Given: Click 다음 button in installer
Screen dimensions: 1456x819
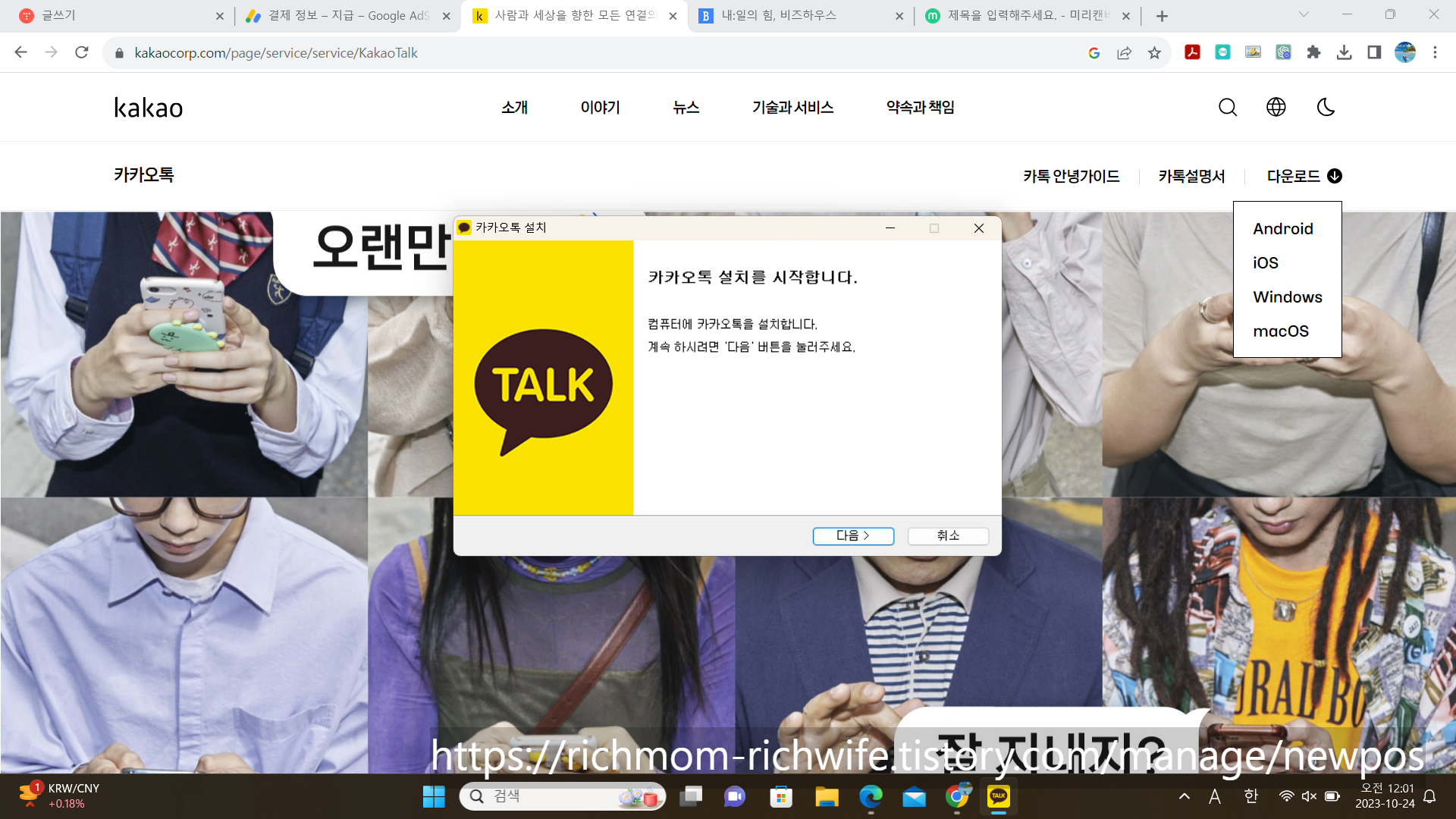Looking at the screenshot, I should tap(853, 535).
